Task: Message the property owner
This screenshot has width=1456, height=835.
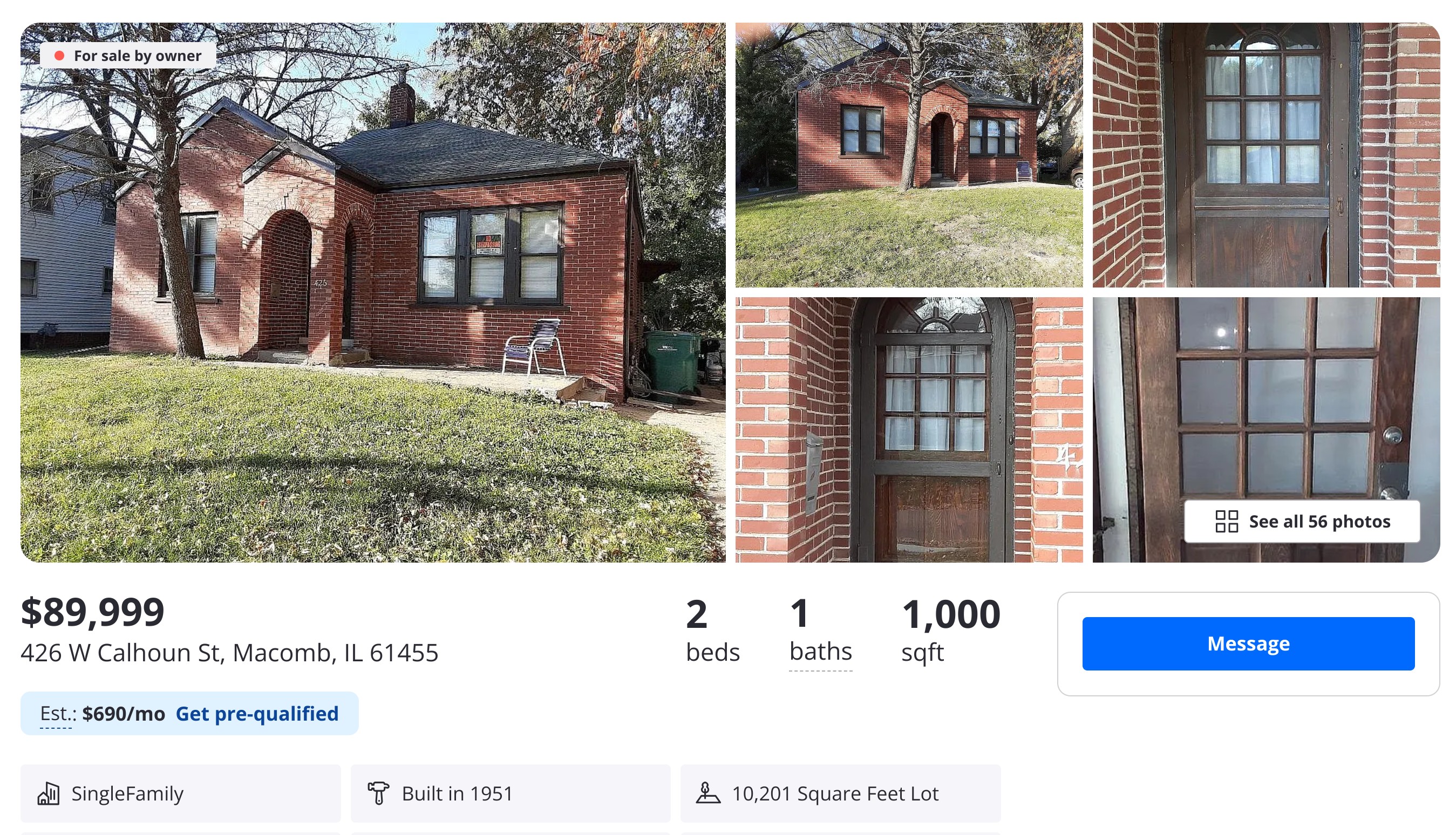Action: click(x=1248, y=644)
